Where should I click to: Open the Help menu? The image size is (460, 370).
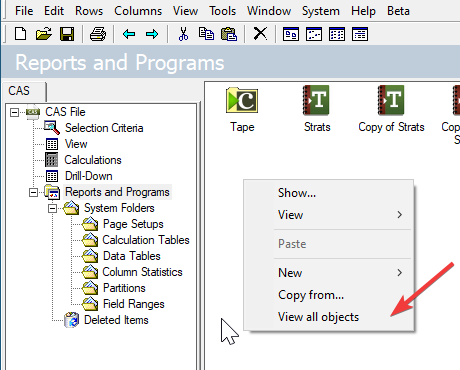(363, 11)
